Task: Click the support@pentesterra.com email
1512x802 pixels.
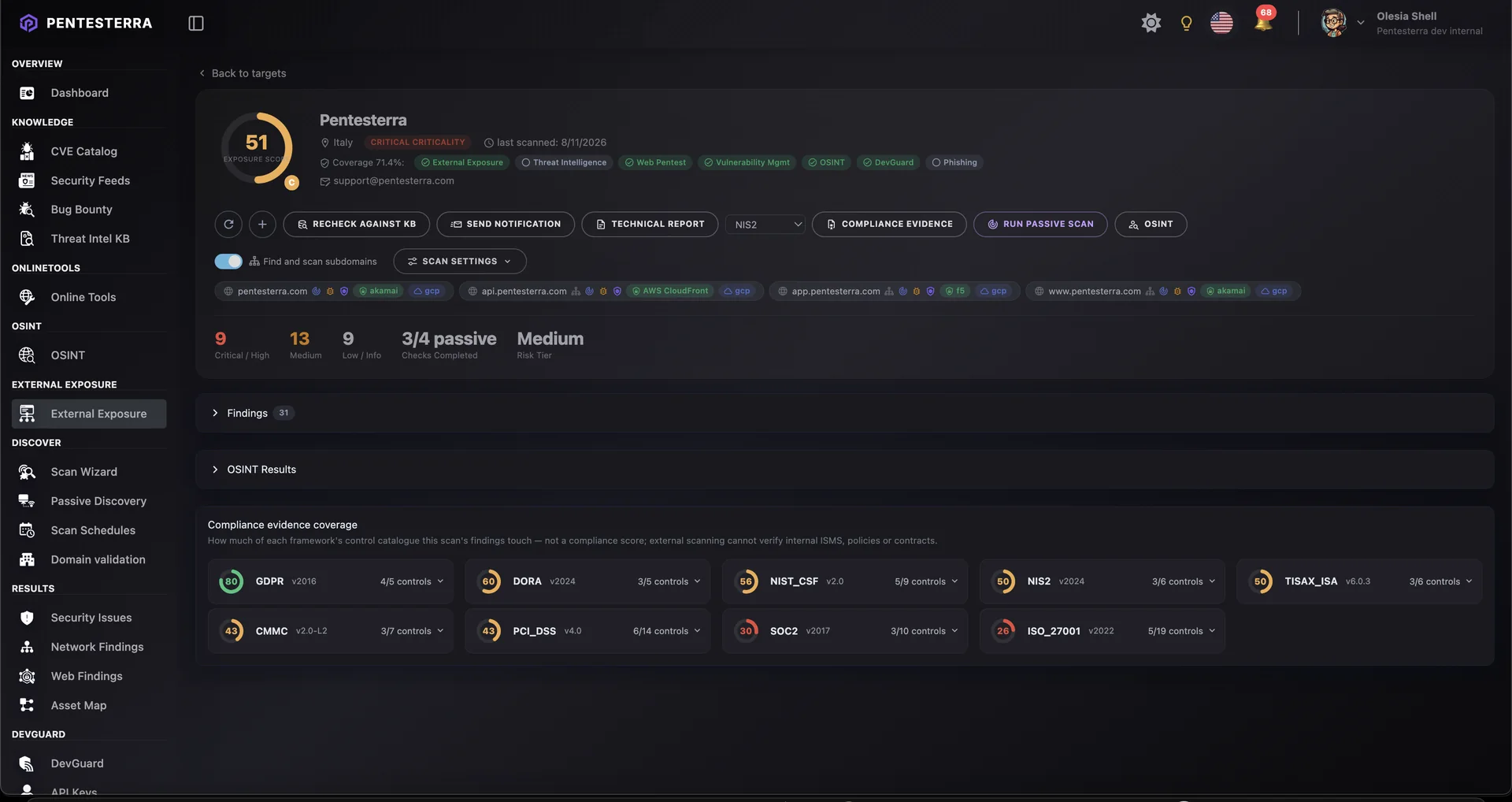Action: (393, 181)
